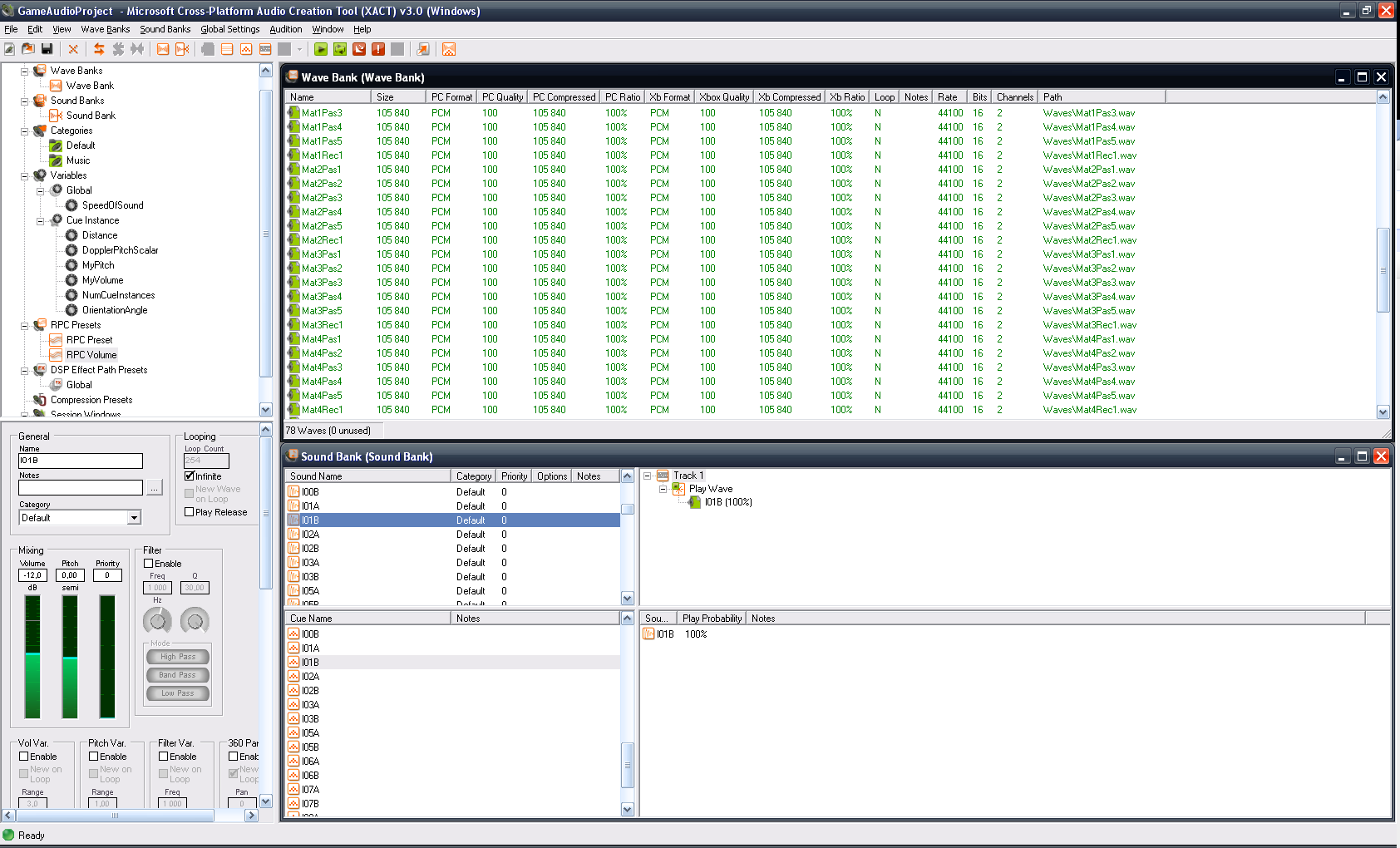Click the green Play toolbar button

click(x=321, y=49)
